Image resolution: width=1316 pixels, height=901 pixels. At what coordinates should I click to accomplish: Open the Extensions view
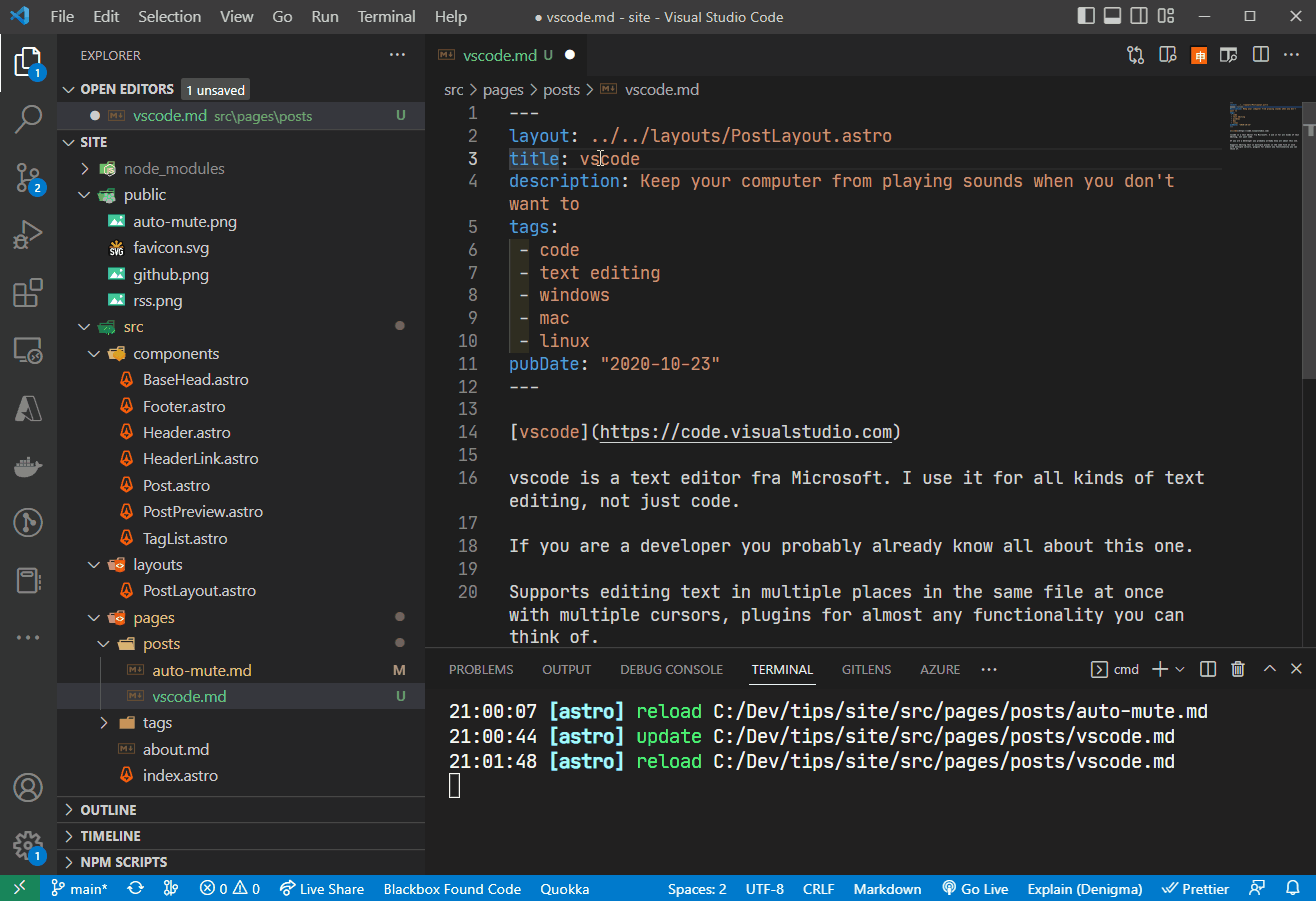(x=28, y=293)
